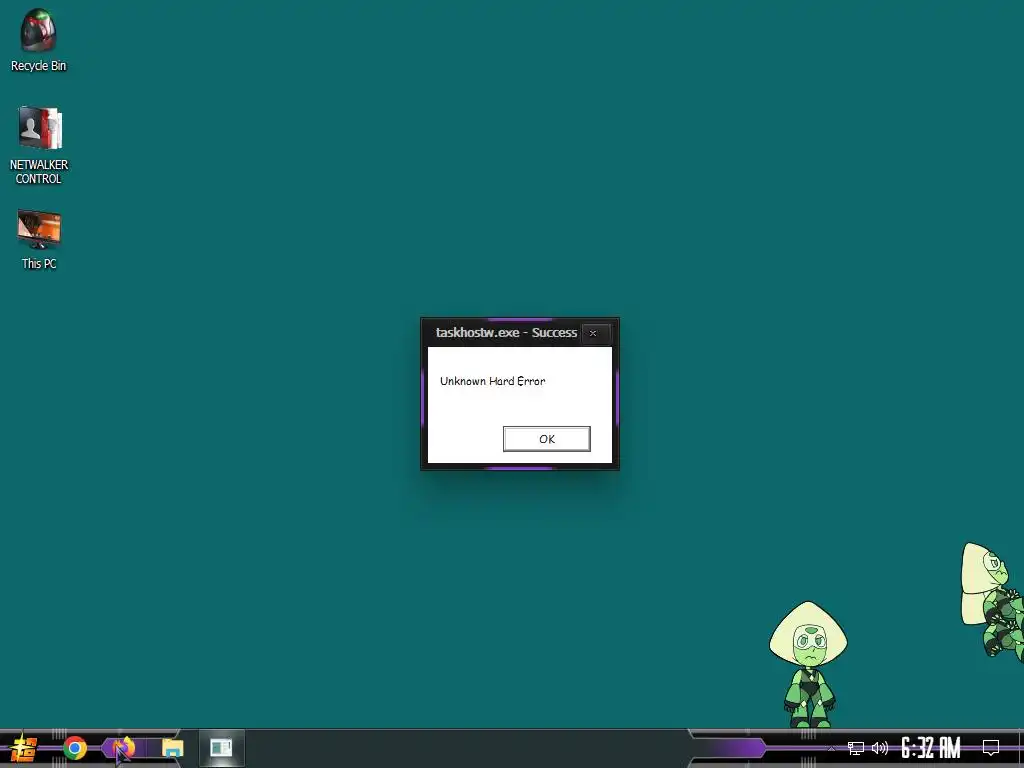Switch to the active dialog taskbar item

pos(221,748)
